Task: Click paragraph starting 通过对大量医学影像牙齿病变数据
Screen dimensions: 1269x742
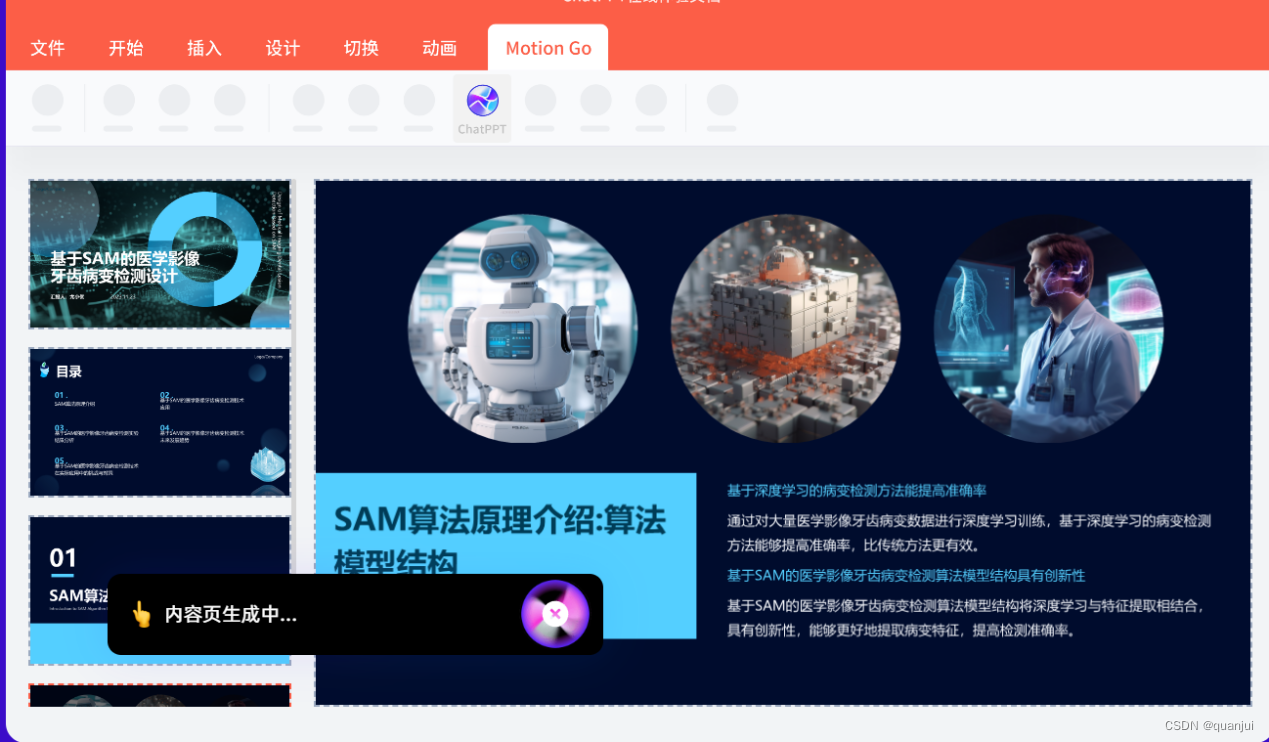Action: tap(969, 533)
